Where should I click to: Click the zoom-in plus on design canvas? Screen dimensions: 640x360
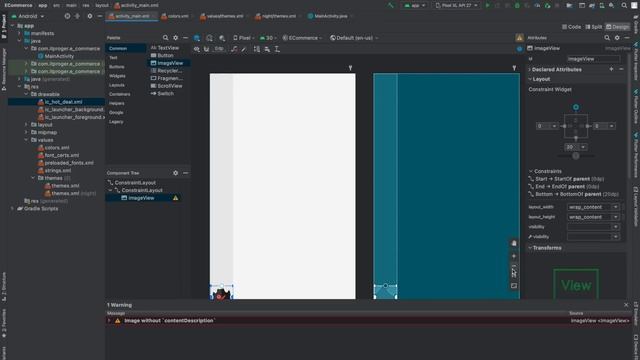click(514, 256)
